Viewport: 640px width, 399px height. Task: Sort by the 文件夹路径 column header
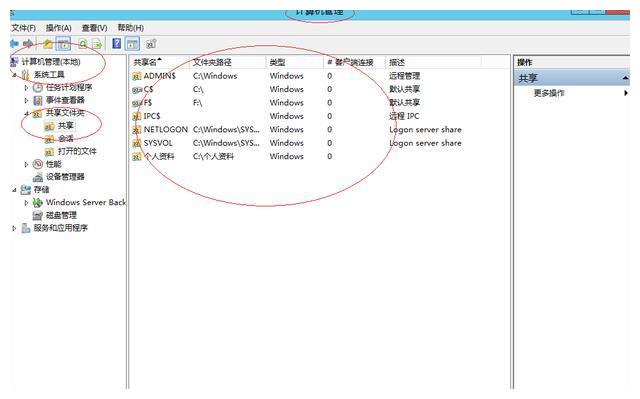[x=227, y=62]
